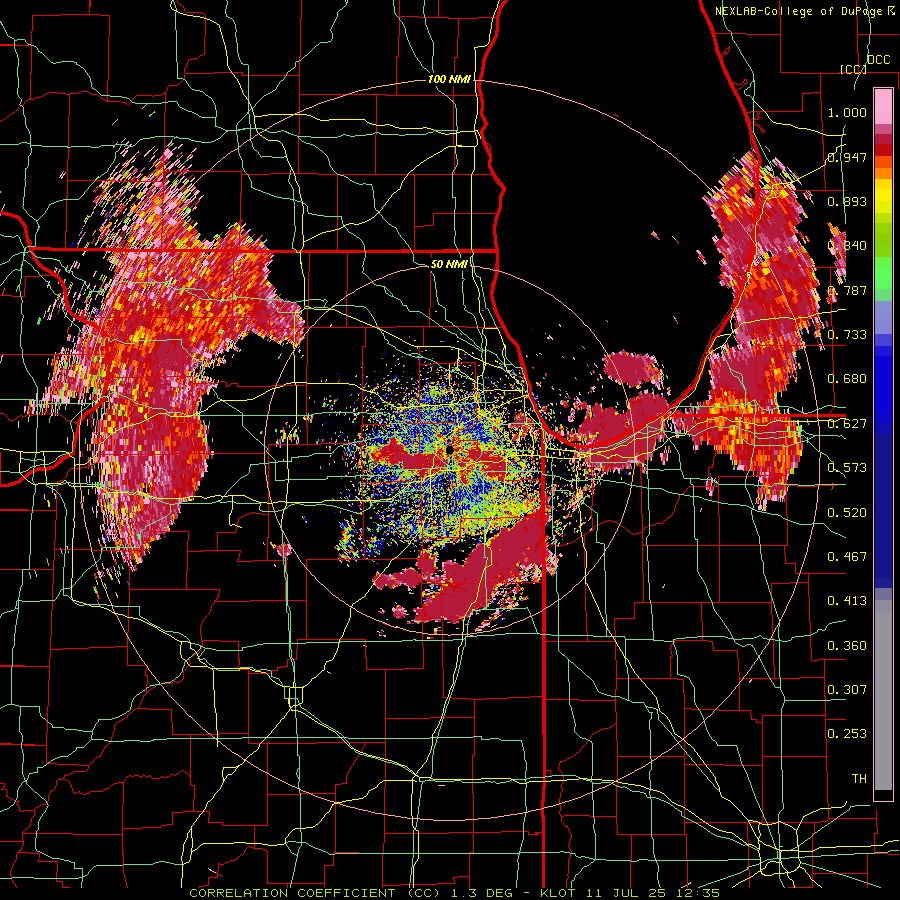
Task: Select the 0.893 legend value
Action: click(x=847, y=201)
